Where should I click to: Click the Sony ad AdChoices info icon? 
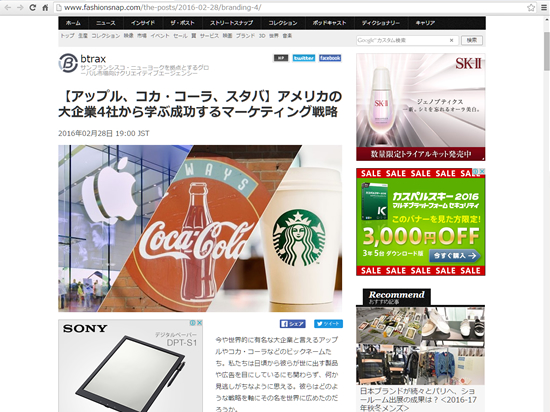pos(193,323)
